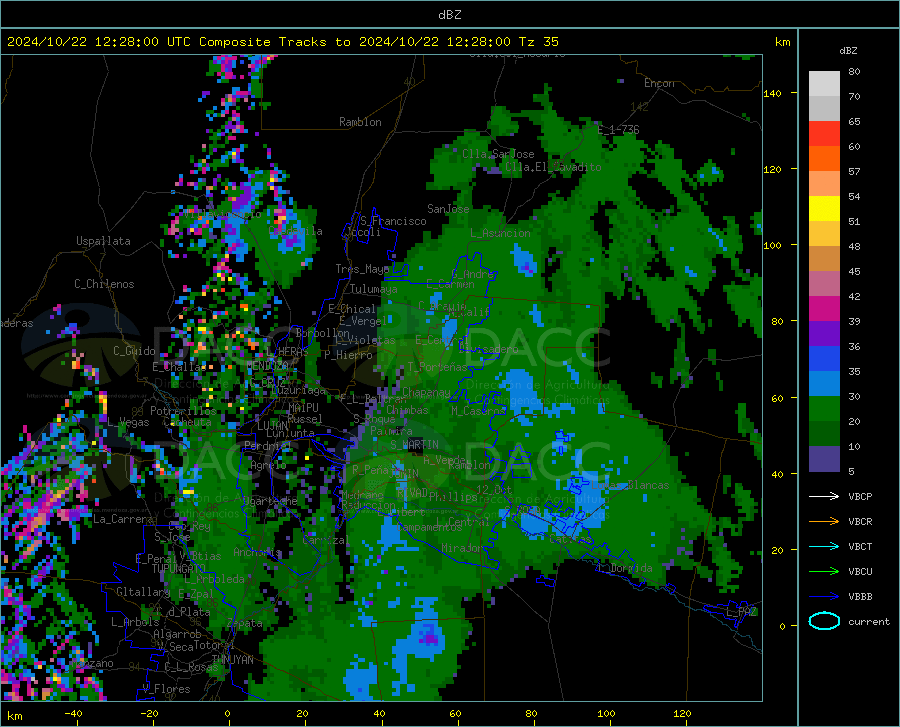Viewport: 900px width, 727px height.
Task: Click the 'S_MARTIN' map label
Action: pos(414,445)
